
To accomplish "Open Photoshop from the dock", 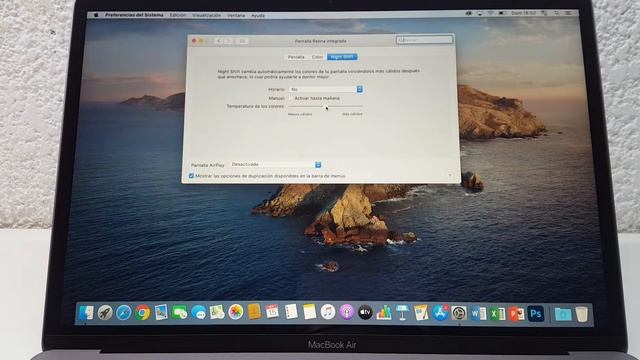I will click(x=536, y=313).
